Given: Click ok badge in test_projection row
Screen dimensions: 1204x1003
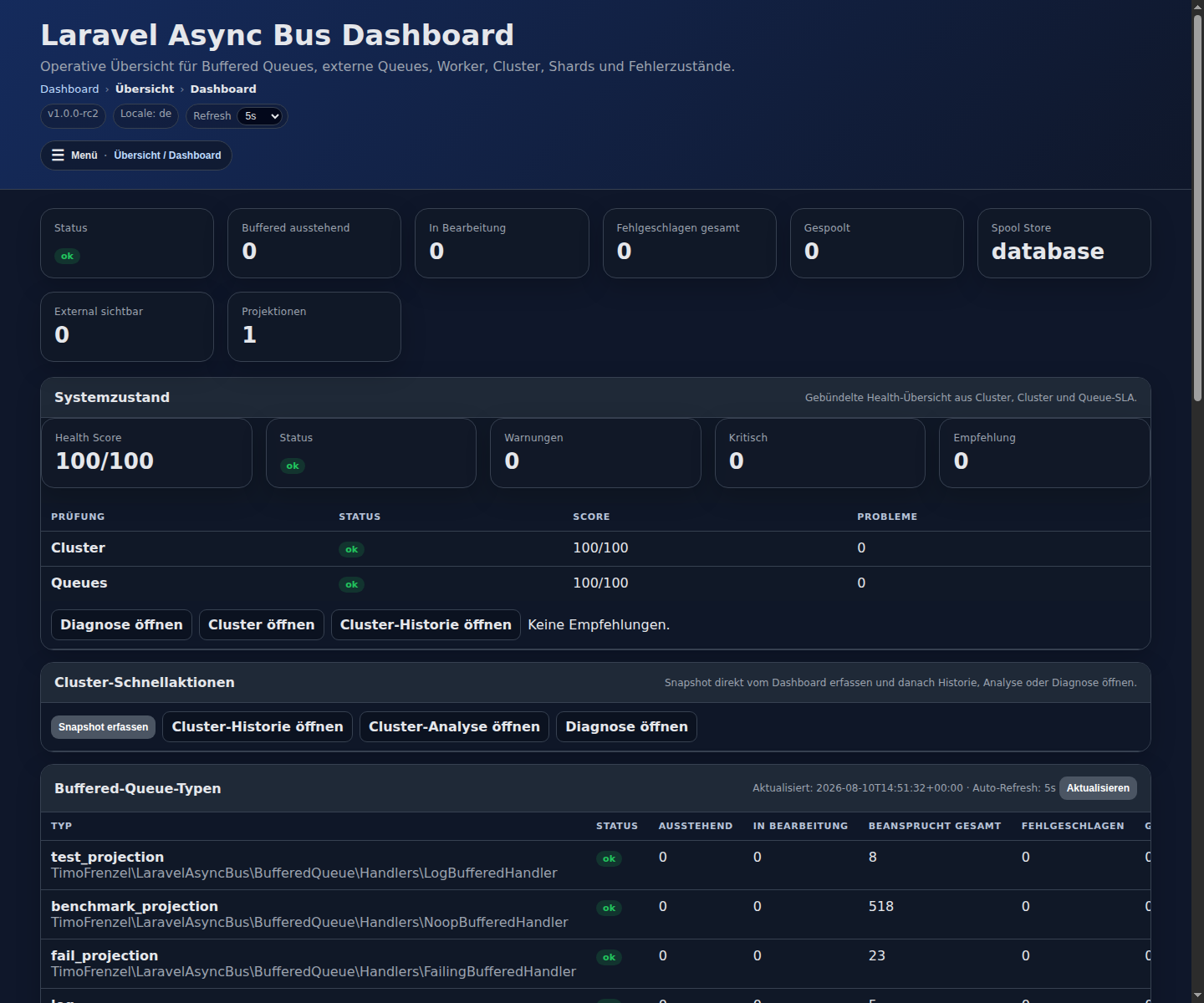Looking at the screenshot, I should (609, 859).
